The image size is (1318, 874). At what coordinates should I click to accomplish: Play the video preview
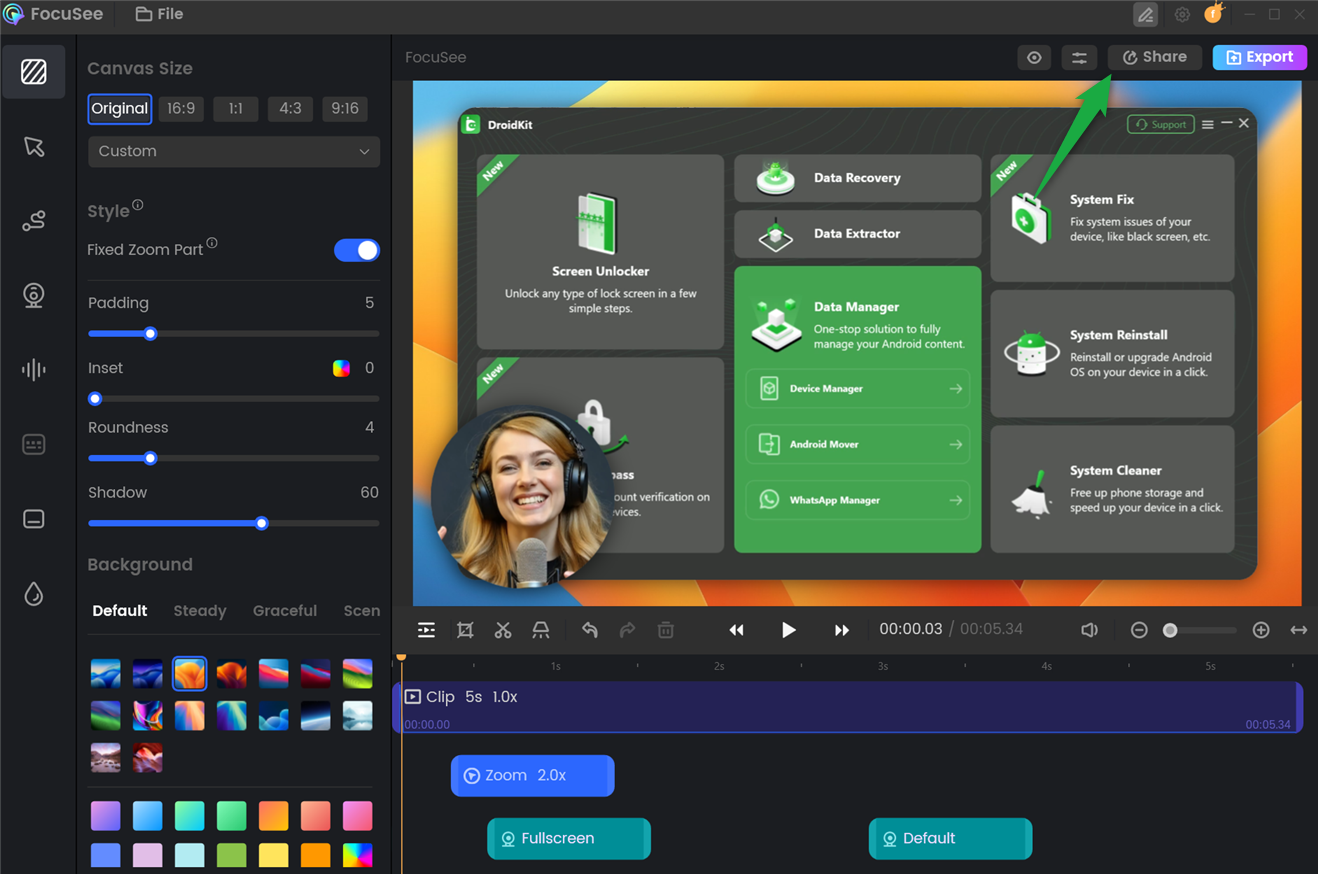[x=789, y=630]
